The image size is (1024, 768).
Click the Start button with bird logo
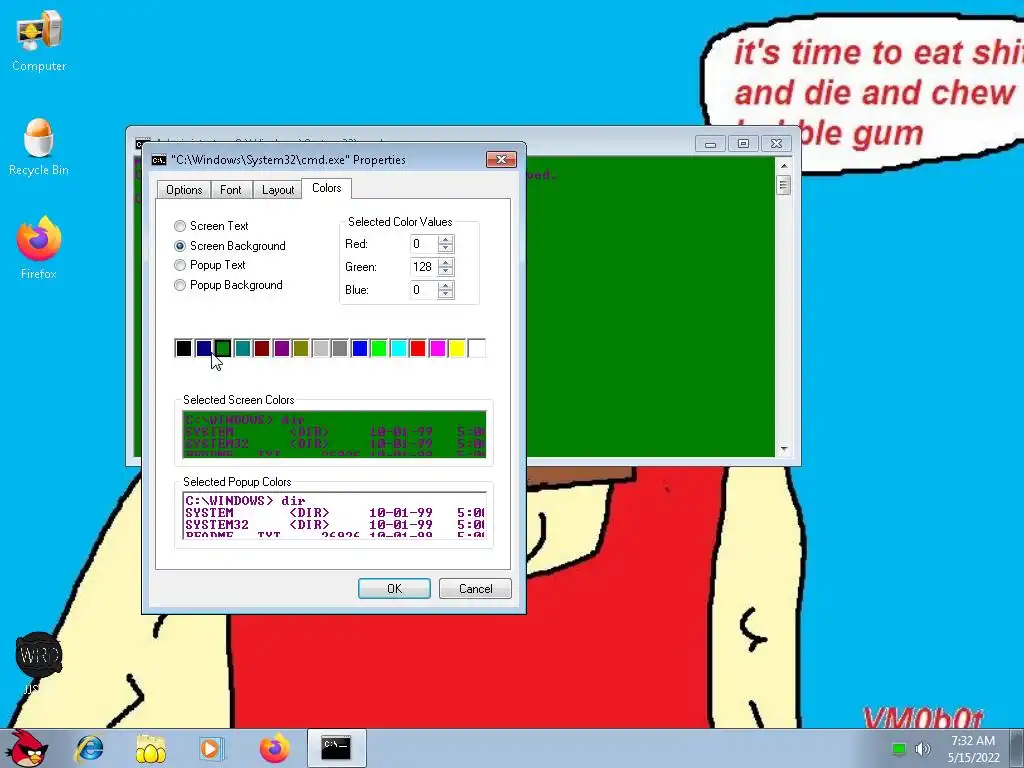pos(27,748)
